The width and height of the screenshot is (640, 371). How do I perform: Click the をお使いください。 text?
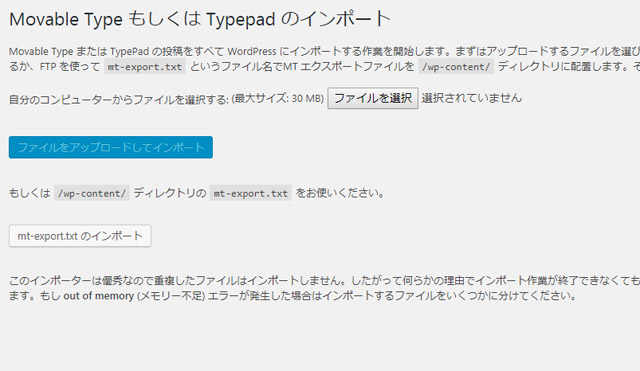click(340, 193)
